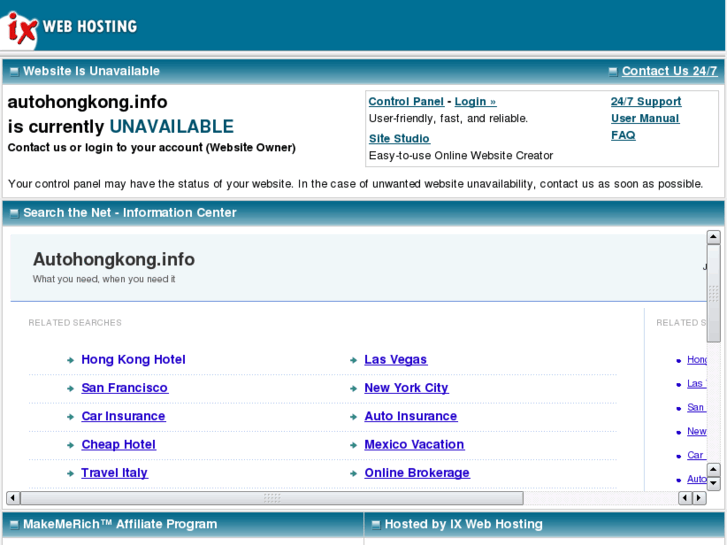This screenshot has width=727, height=545.
Task: Click the inner scrollbar up arrow button
Action: [713, 470]
